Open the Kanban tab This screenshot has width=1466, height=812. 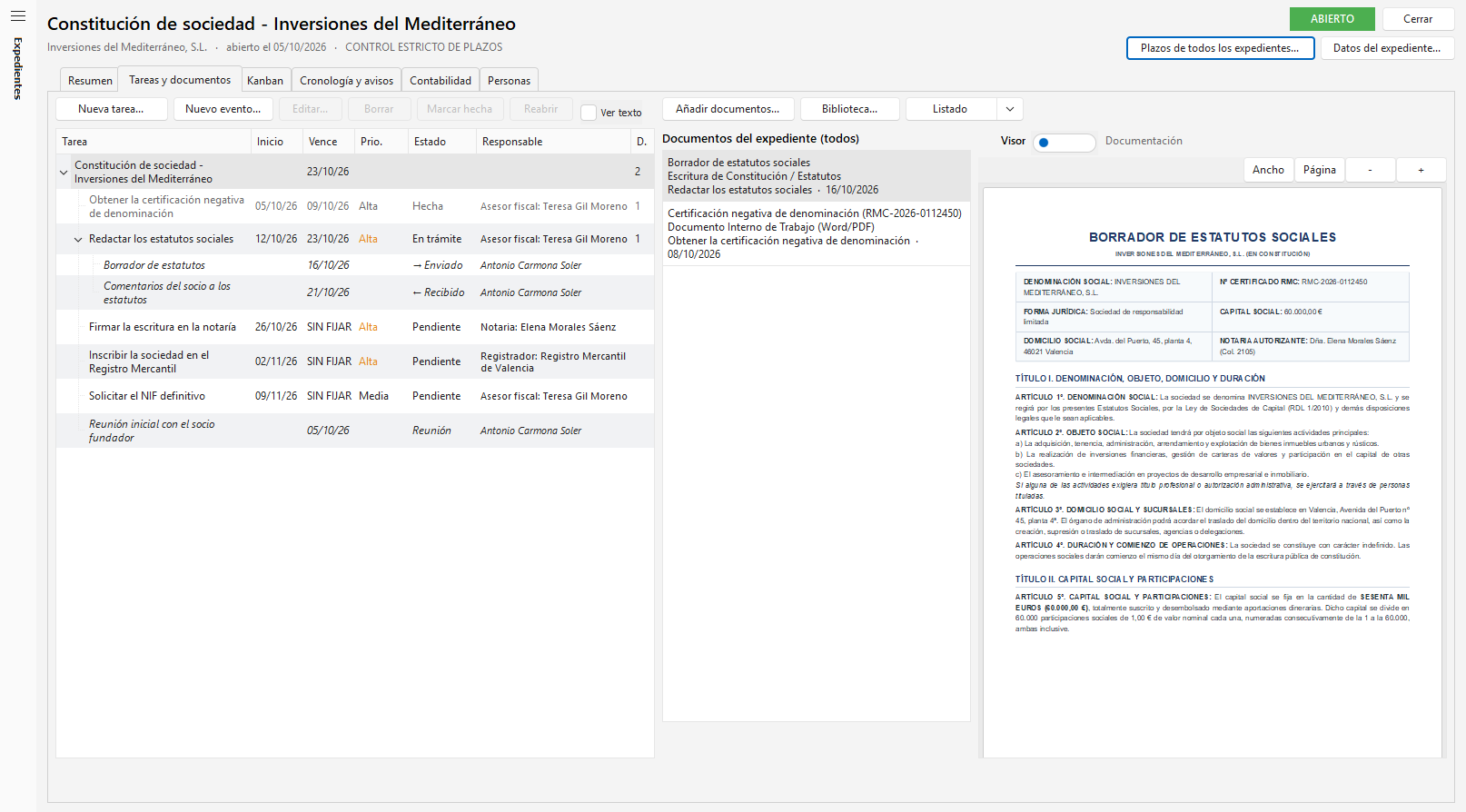[x=265, y=81]
